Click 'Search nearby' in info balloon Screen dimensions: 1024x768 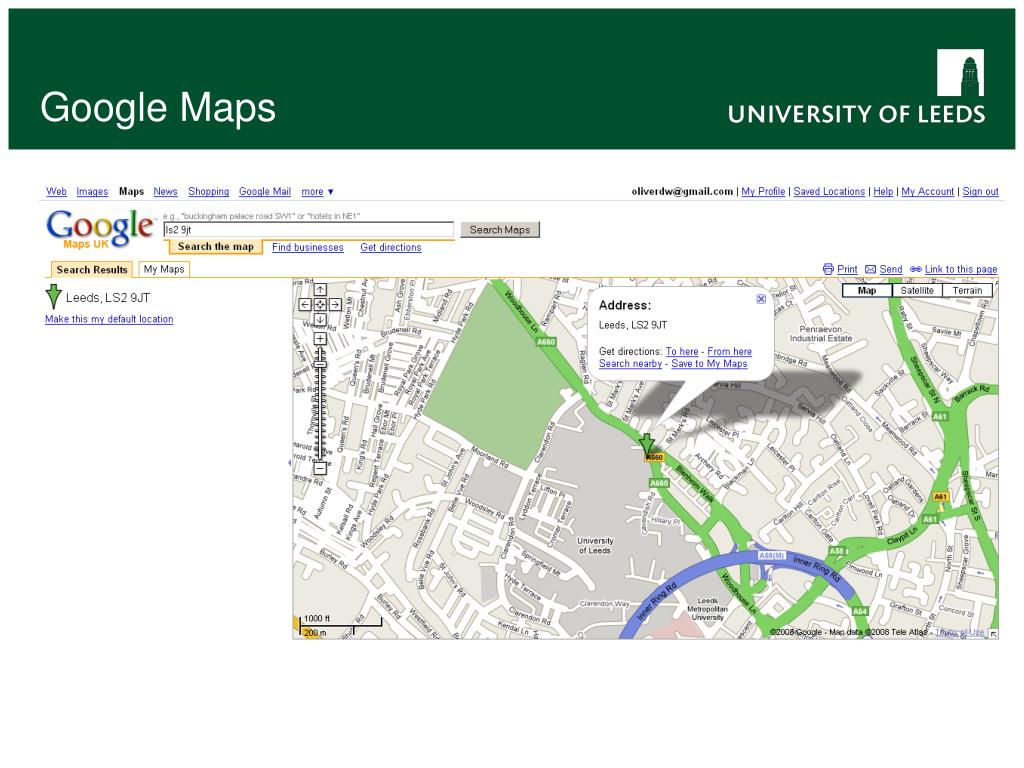(630, 364)
